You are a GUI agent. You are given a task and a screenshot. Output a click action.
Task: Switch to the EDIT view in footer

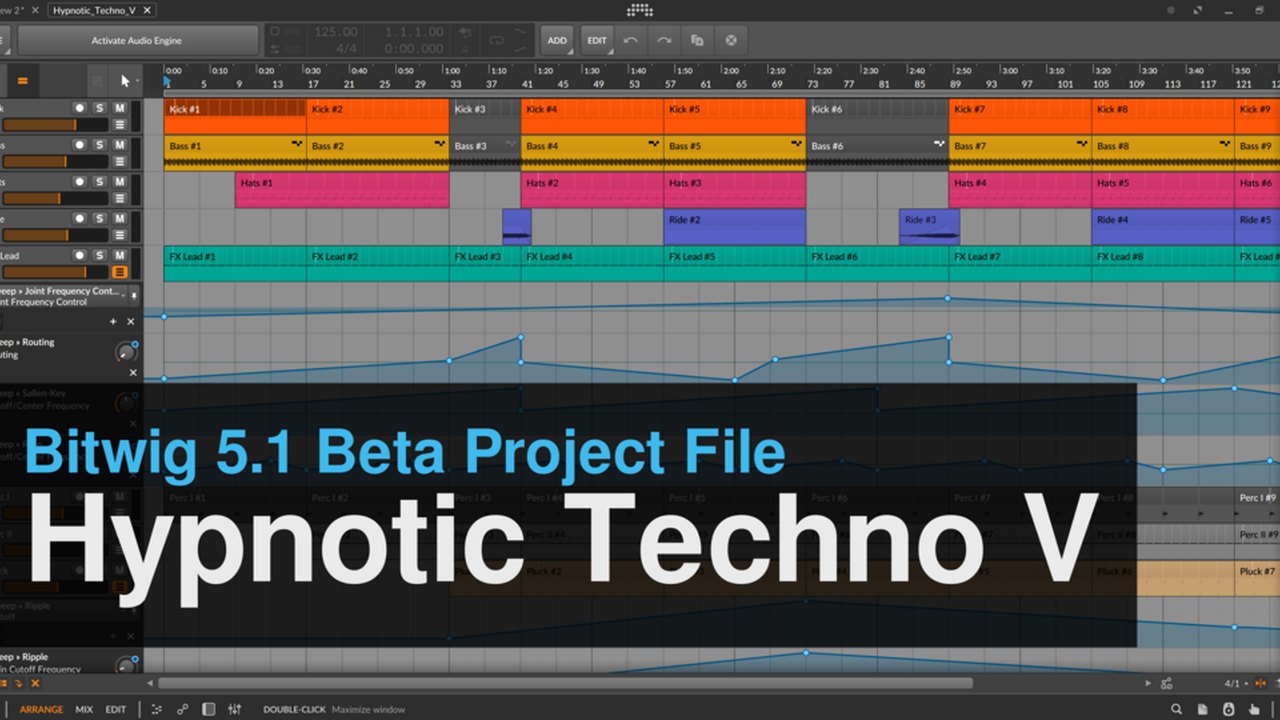pyautogui.click(x=116, y=709)
